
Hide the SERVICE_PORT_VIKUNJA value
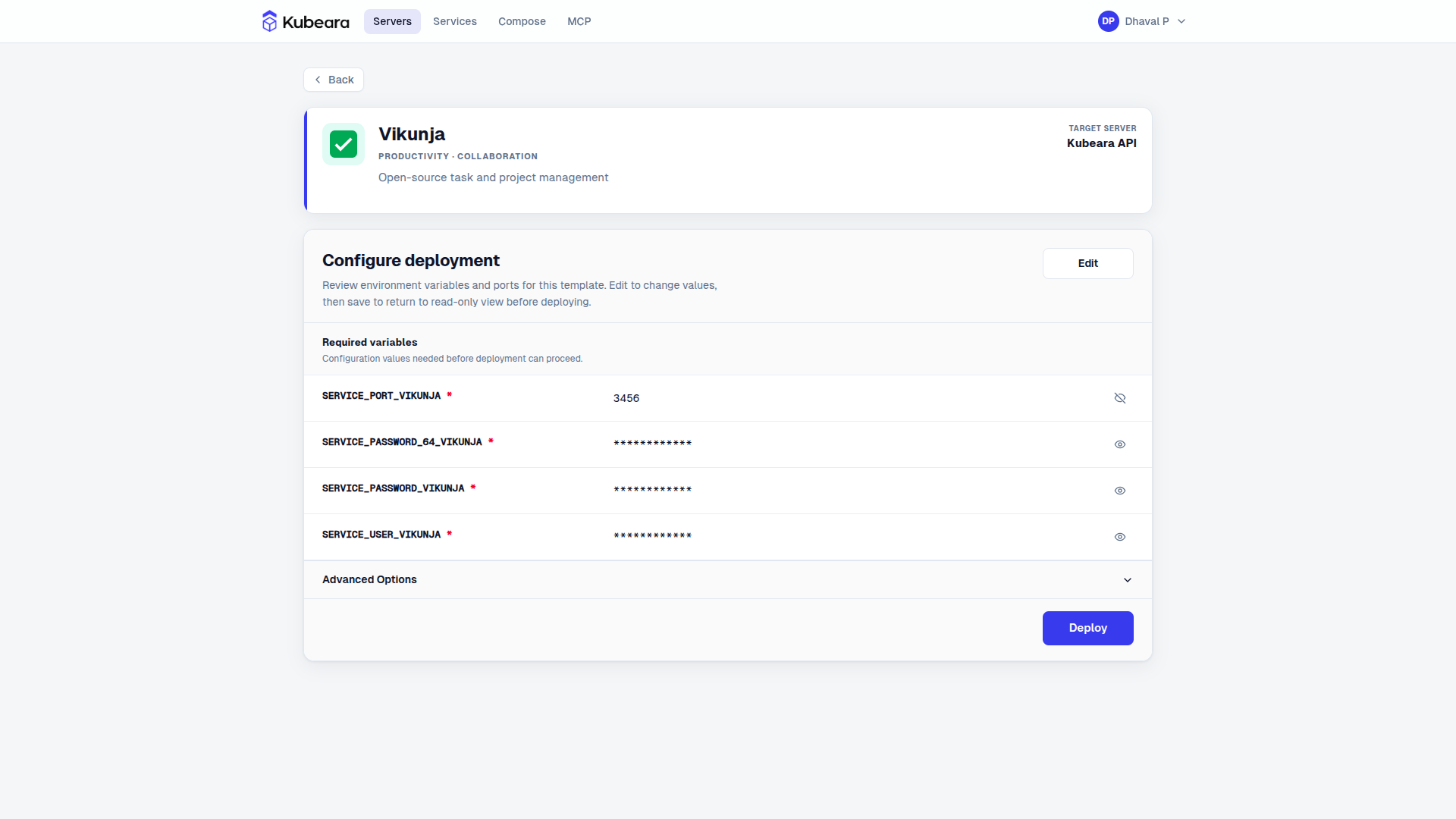coord(1120,398)
